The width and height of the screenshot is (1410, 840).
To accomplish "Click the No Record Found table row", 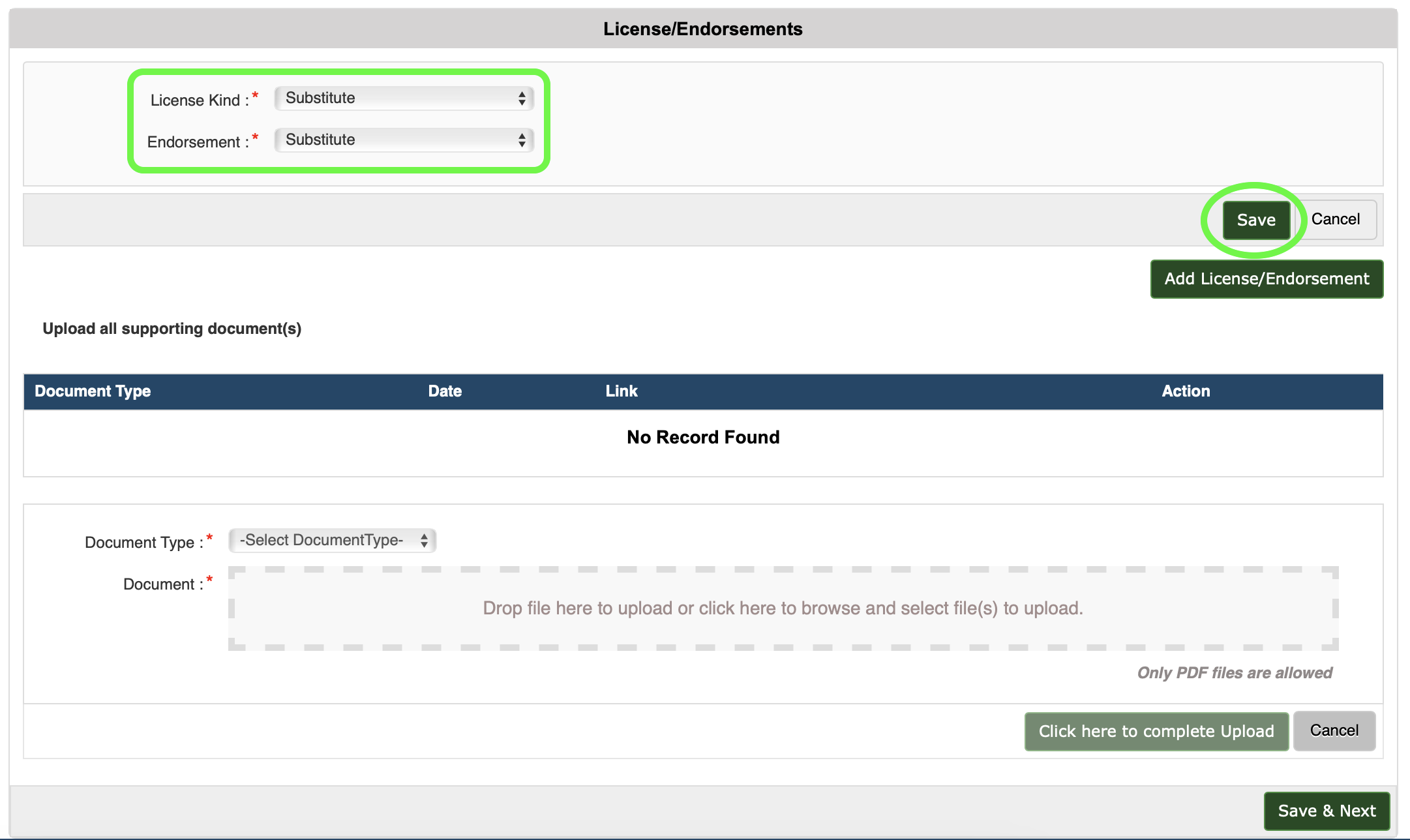I will click(x=702, y=438).
